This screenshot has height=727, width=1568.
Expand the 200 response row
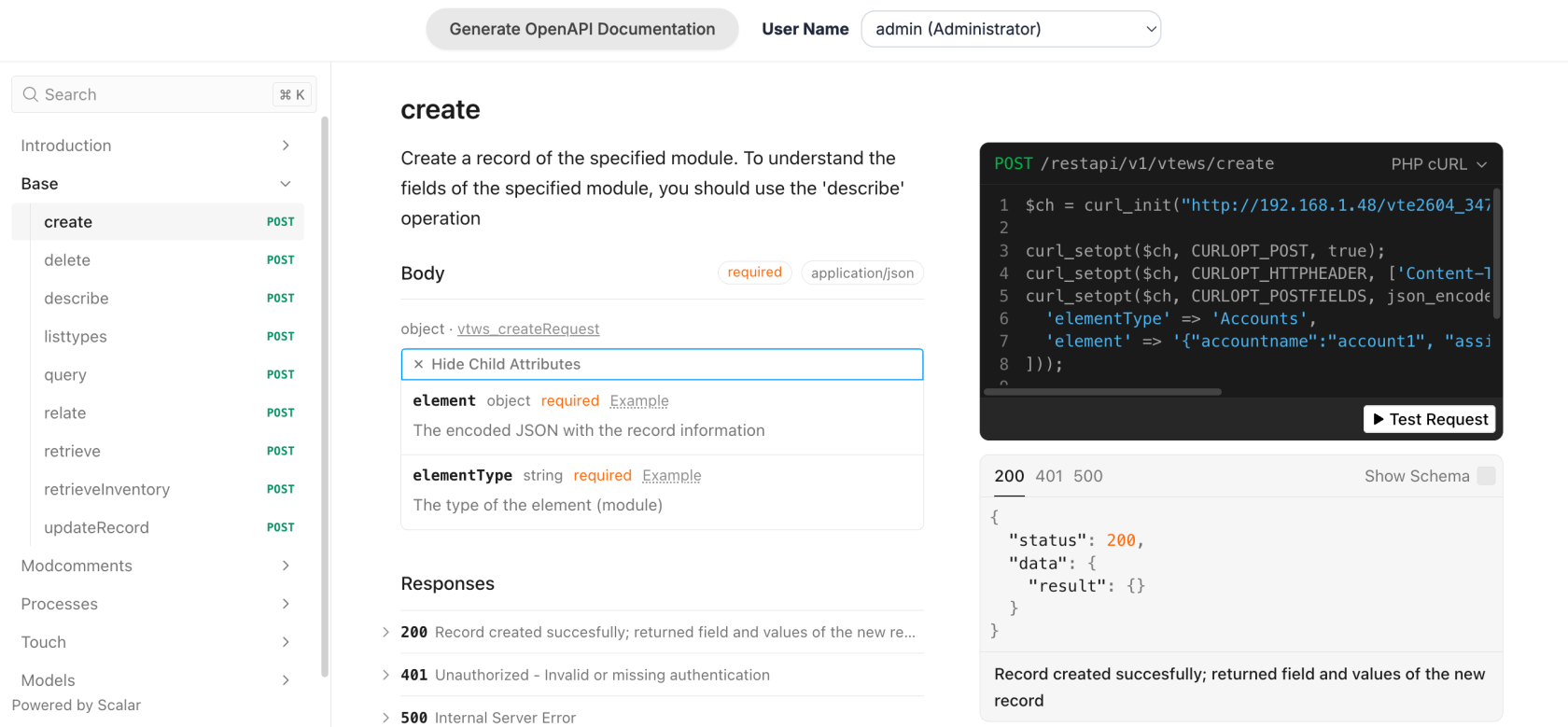tap(653, 632)
